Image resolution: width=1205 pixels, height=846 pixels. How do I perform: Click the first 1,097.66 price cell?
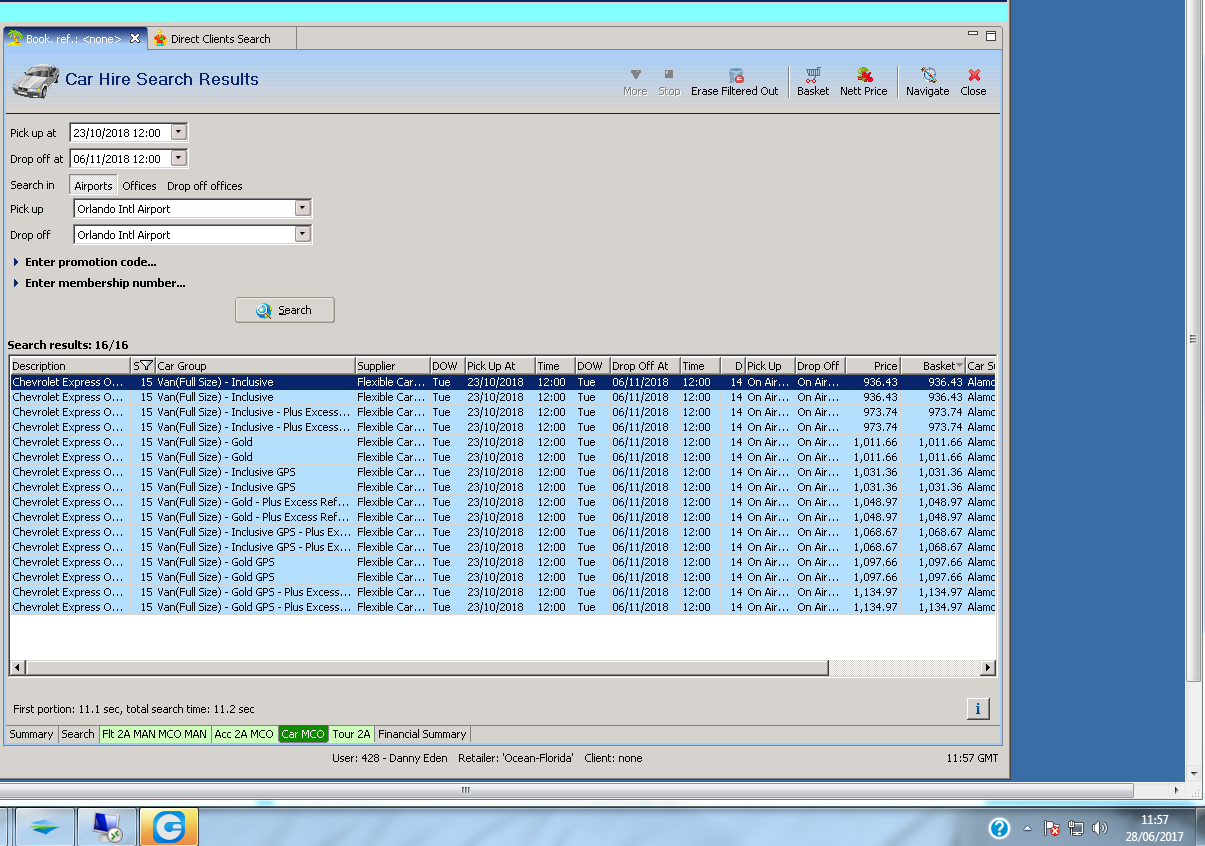pyautogui.click(x=875, y=562)
